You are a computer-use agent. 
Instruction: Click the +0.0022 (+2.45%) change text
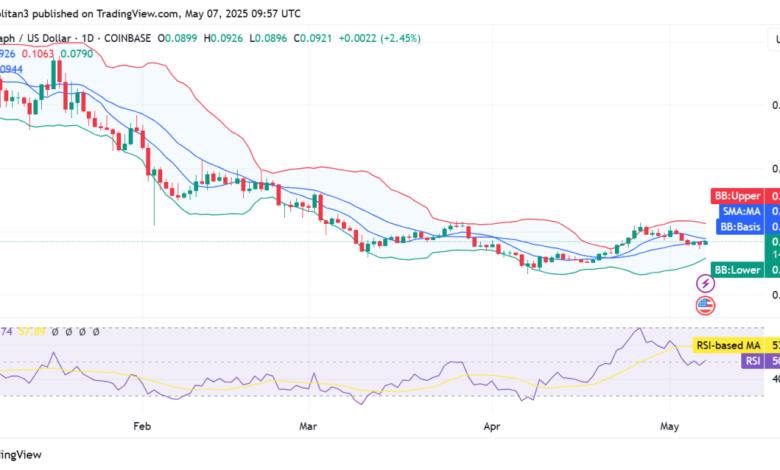point(380,38)
